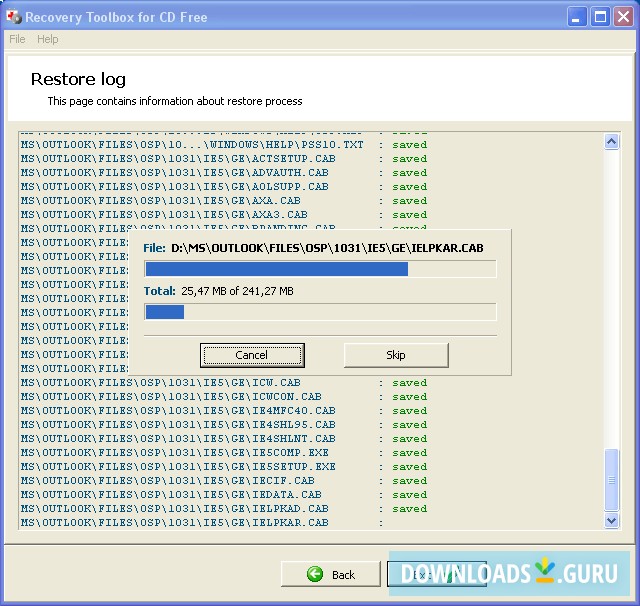Screen dimensions: 640x606
Task: Select the IECIF.CAB log entry
Action: (x=224, y=481)
